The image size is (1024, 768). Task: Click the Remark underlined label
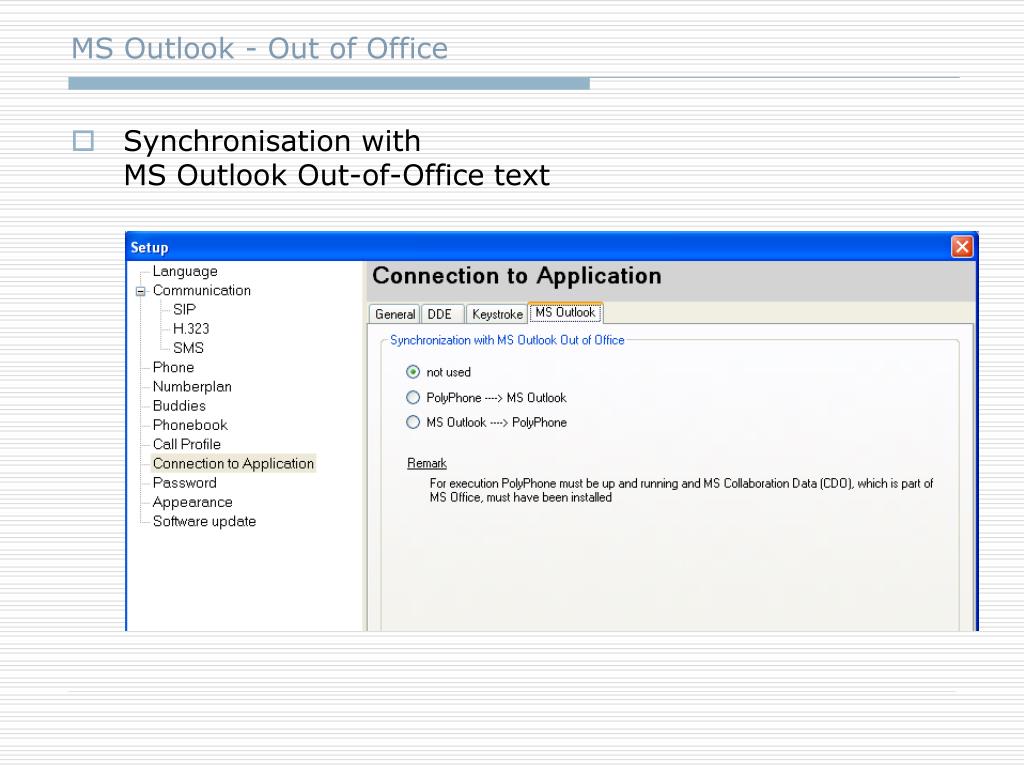coord(426,463)
